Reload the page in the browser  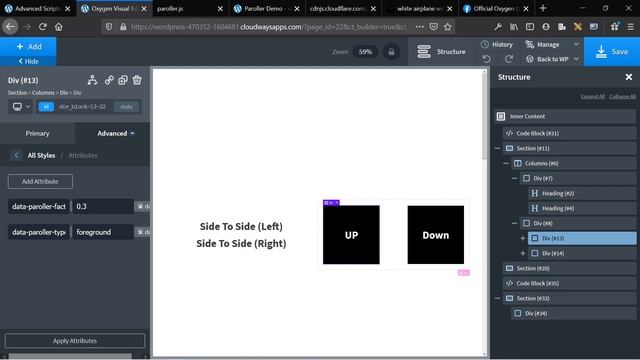point(42,27)
